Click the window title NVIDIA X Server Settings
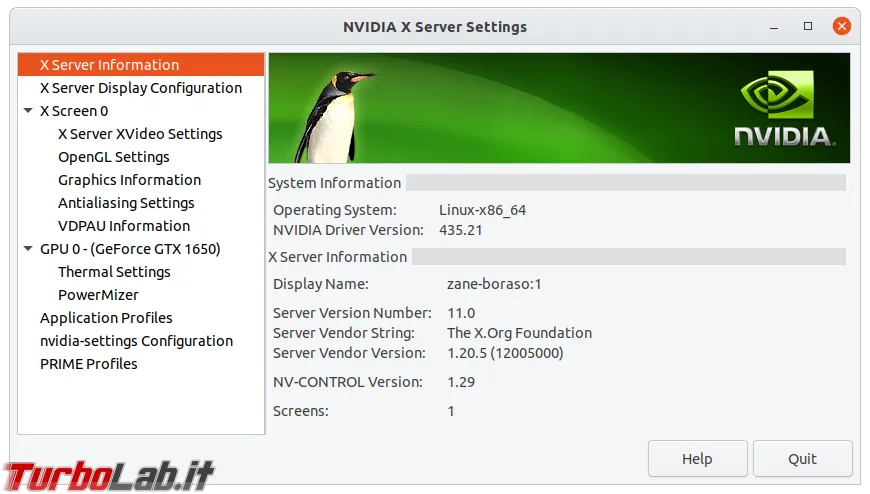This screenshot has height=494, width=870. coord(435,27)
